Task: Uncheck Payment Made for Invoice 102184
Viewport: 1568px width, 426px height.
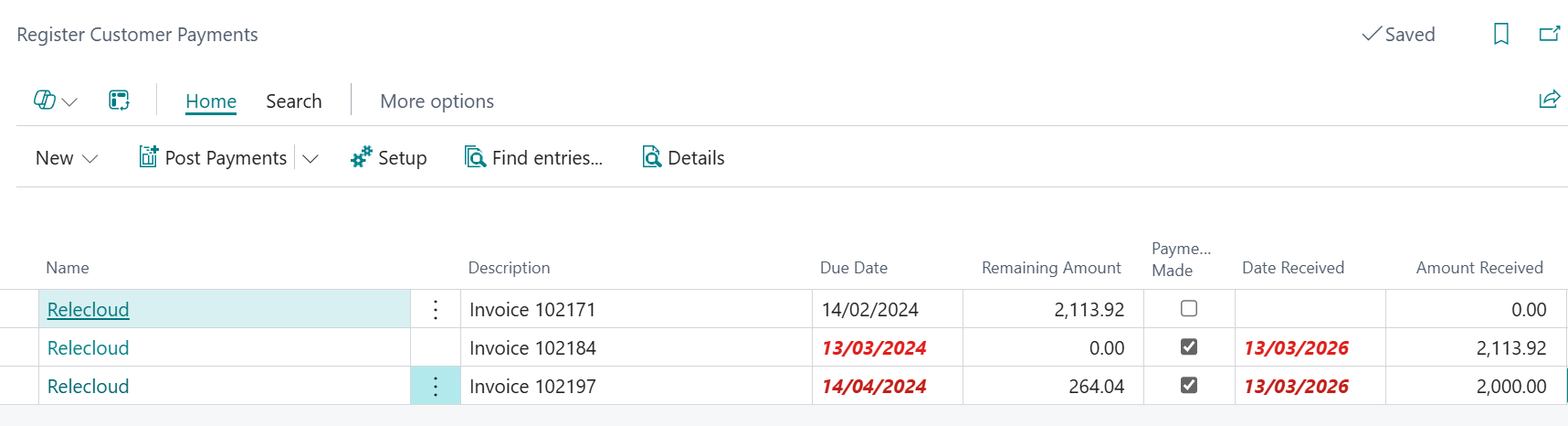Action: click(1188, 346)
